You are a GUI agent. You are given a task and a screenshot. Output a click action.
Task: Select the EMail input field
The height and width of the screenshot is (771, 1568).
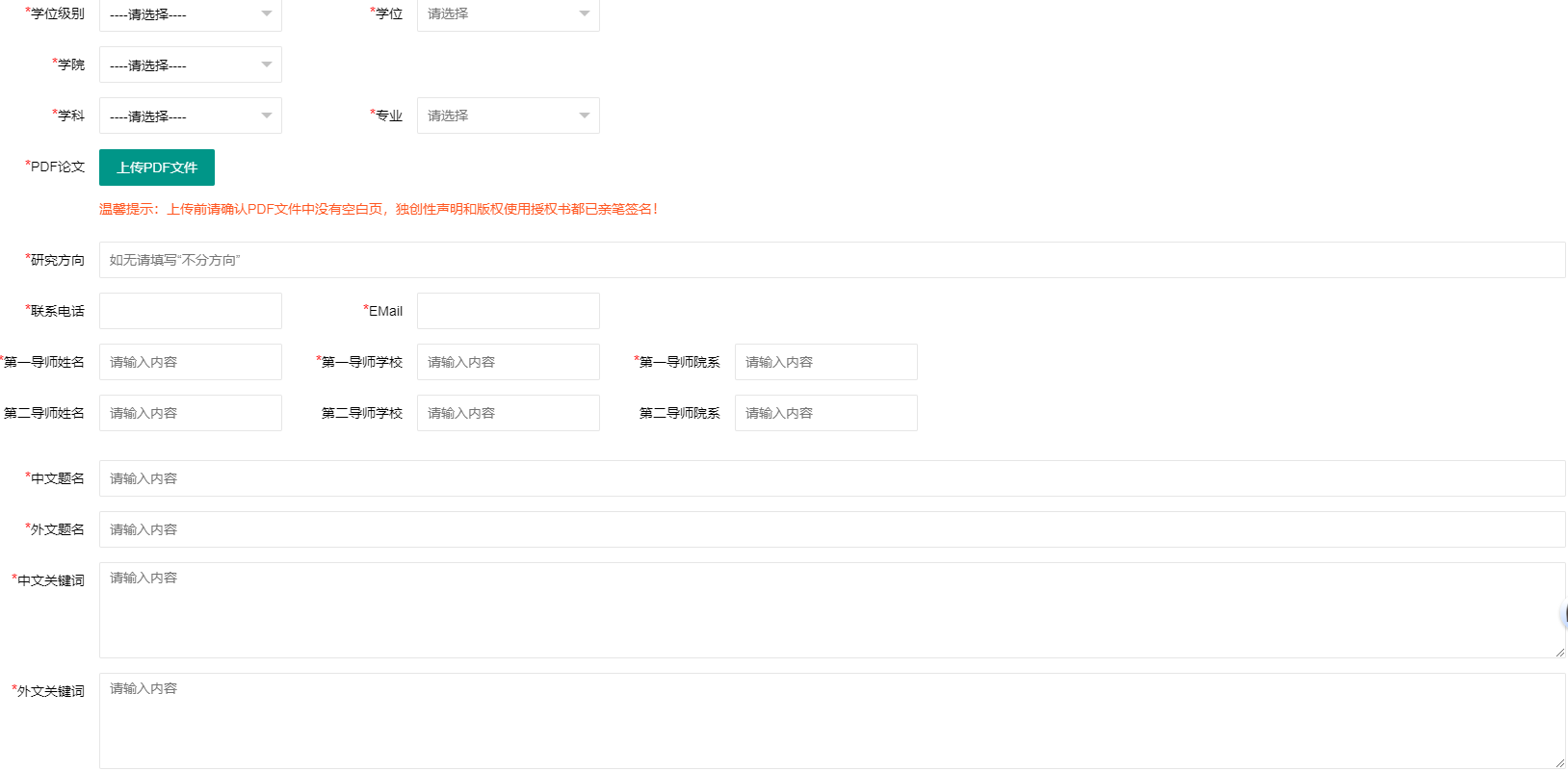508,311
